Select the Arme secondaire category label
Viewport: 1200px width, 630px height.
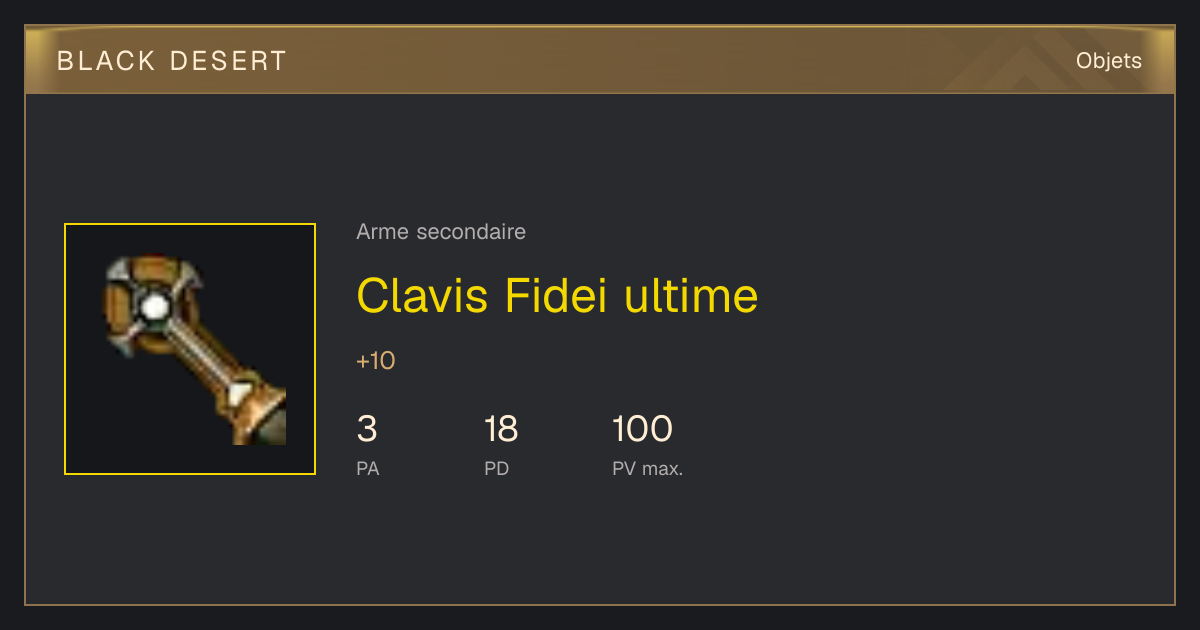(441, 232)
